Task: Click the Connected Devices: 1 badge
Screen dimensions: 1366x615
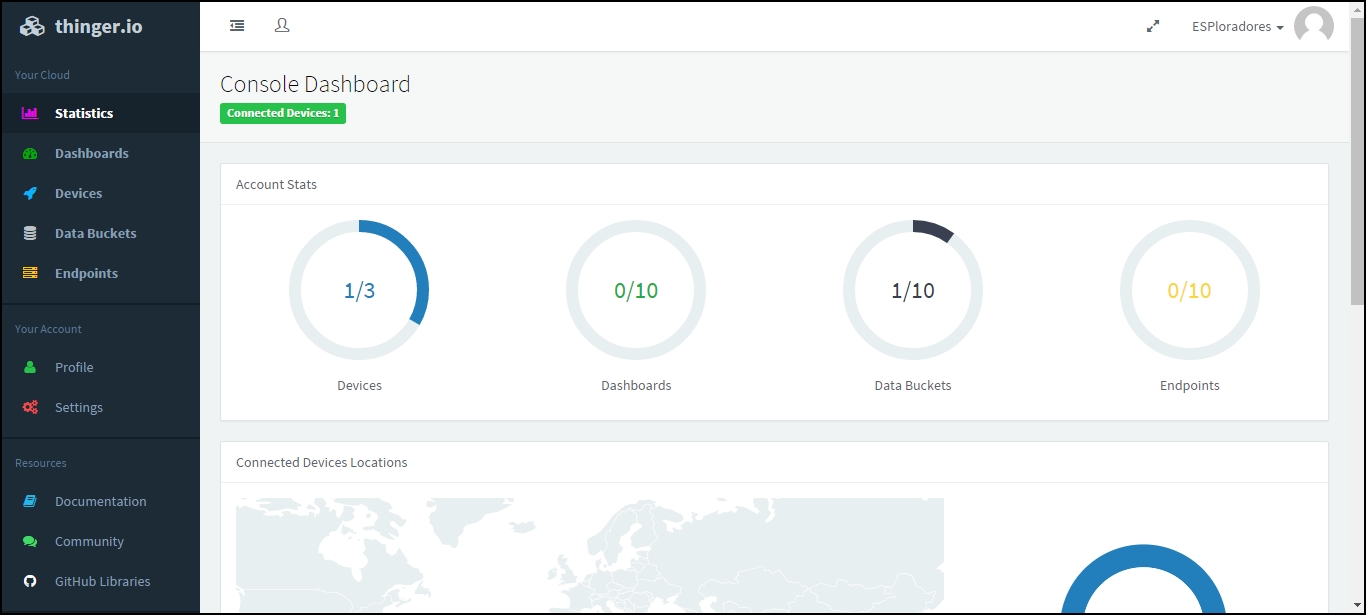Action: click(283, 113)
